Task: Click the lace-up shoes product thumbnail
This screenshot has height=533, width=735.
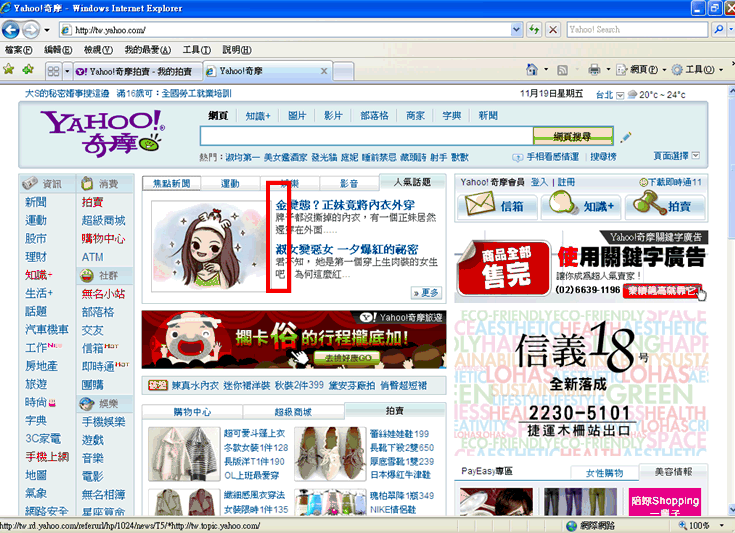Action: pyautogui.click(x=330, y=454)
